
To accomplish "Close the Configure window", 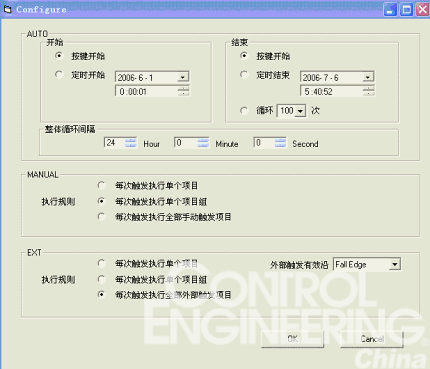I will (x=422, y=9).
